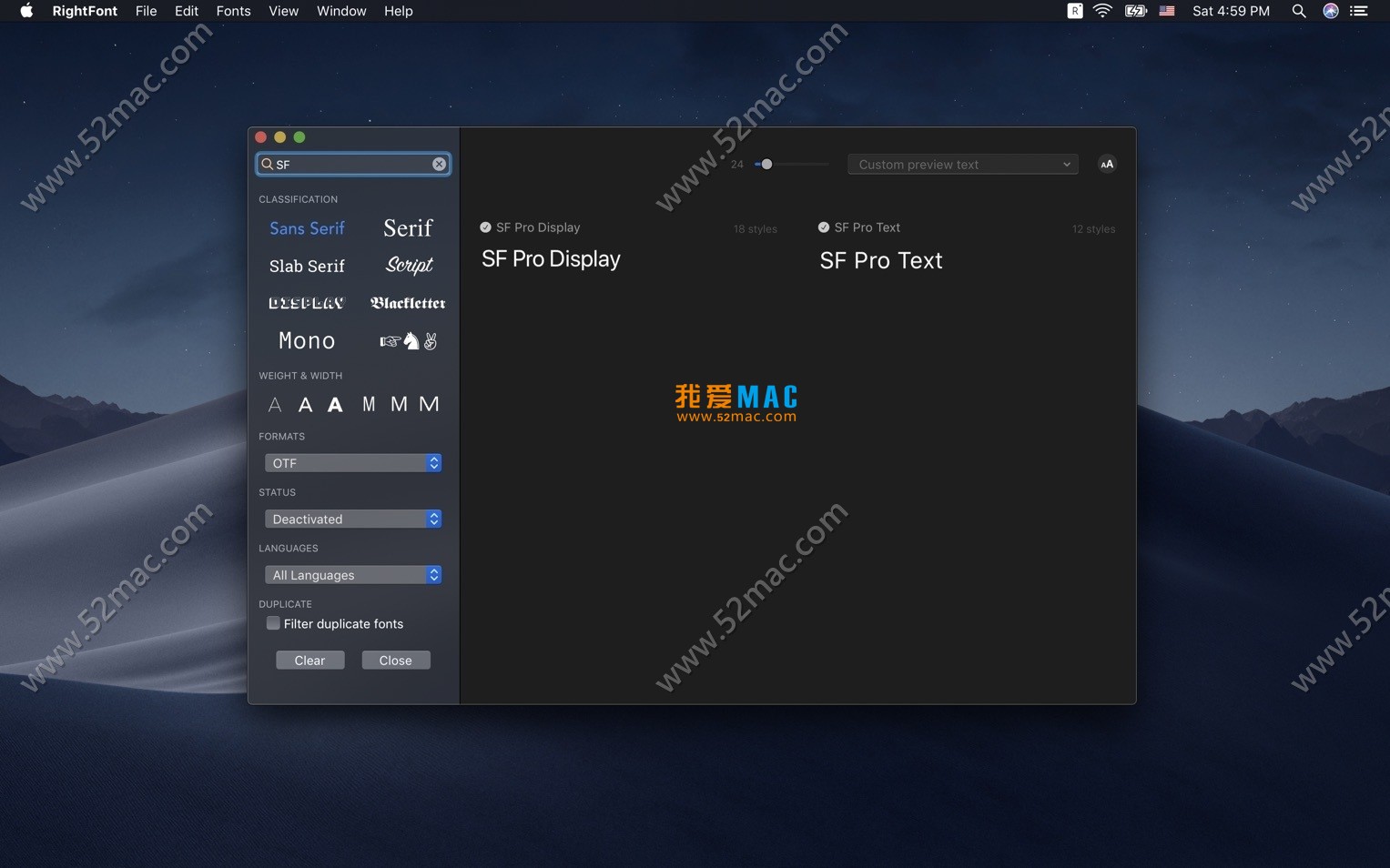Clear the SF search text
1390x868 pixels.
[x=439, y=164]
